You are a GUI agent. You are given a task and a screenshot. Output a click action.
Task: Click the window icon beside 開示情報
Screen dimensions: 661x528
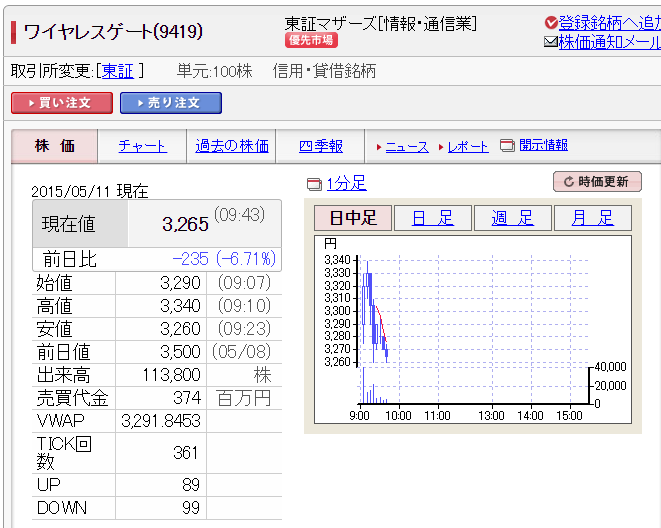(507, 146)
